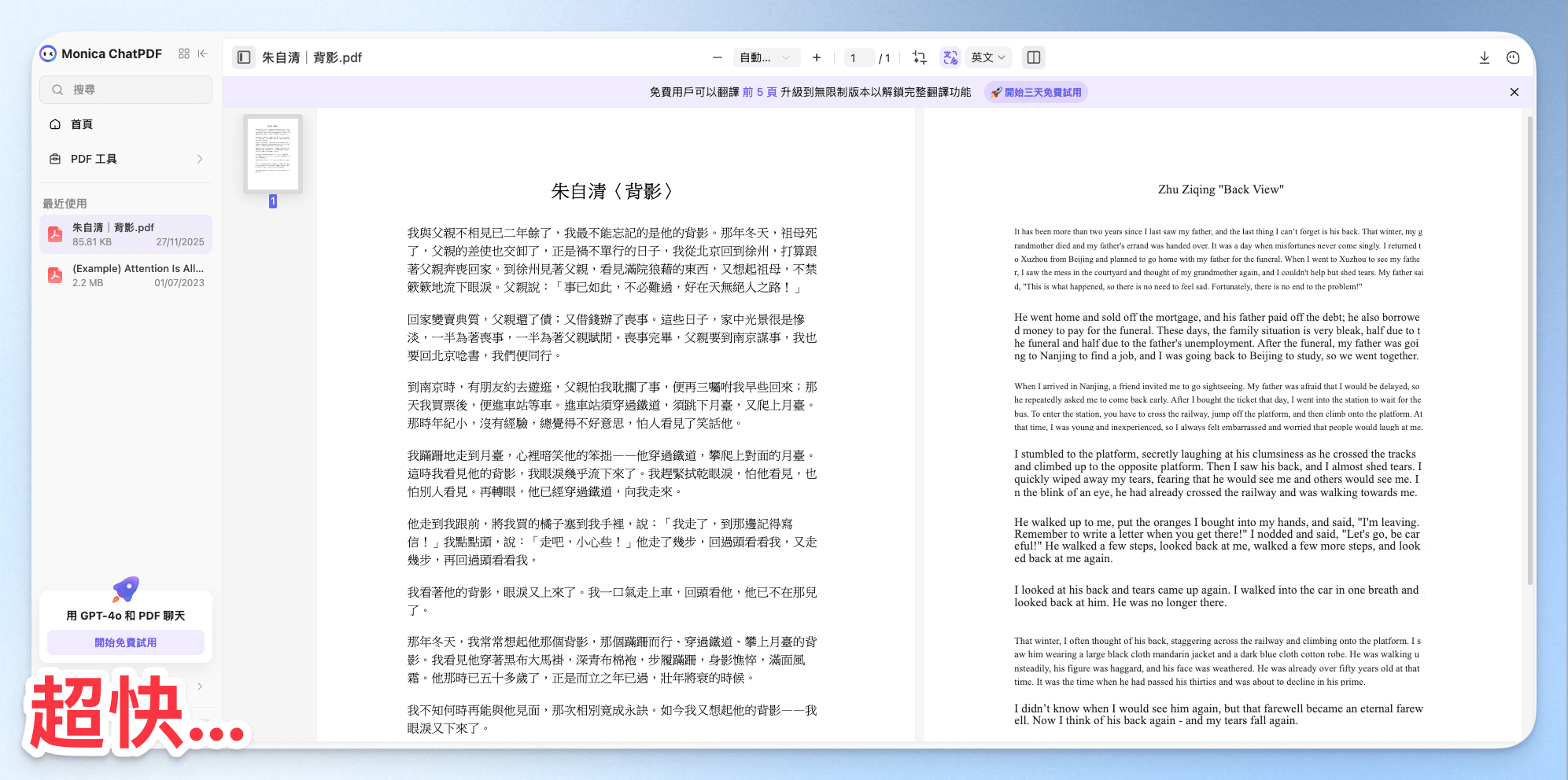Toggle the translation feature icon
The width and height of the screenshot is (1568, 780).
[x=950, y=57]
